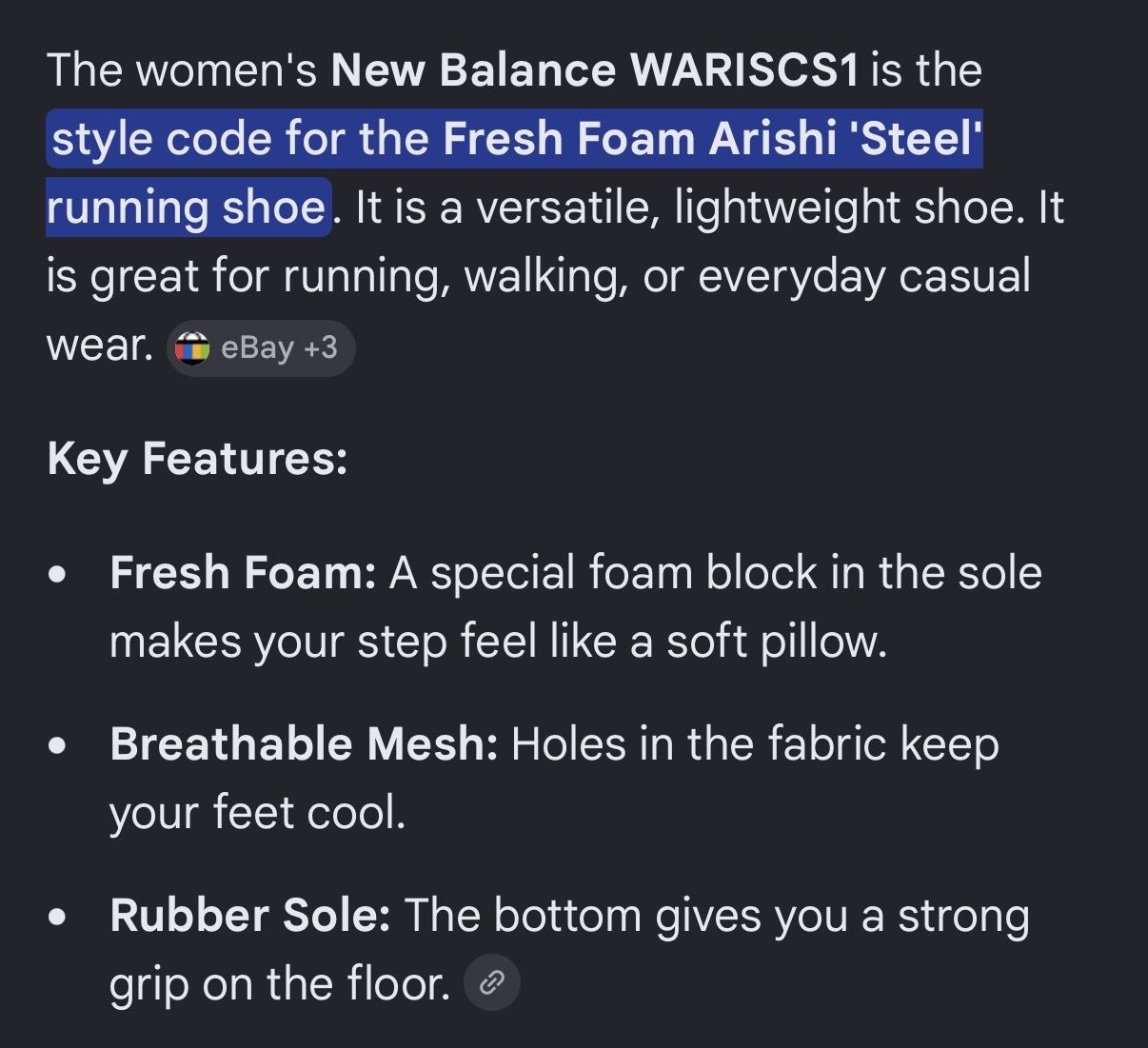Image resolution: width=1148 pixels, height=1048 pixels.
Task: Click the bold 'New Balance WARISCS1' text
Action: click(x=595, y=70)
